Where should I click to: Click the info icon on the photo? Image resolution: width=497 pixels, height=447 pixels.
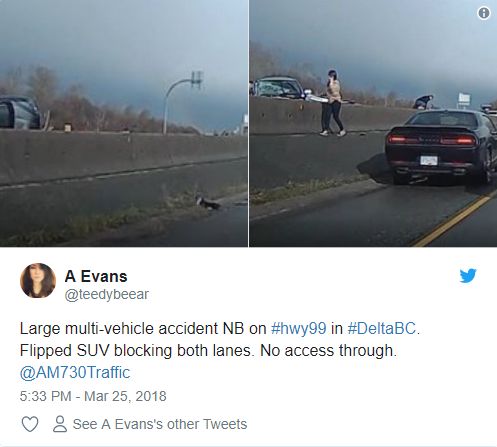point(484,13)
